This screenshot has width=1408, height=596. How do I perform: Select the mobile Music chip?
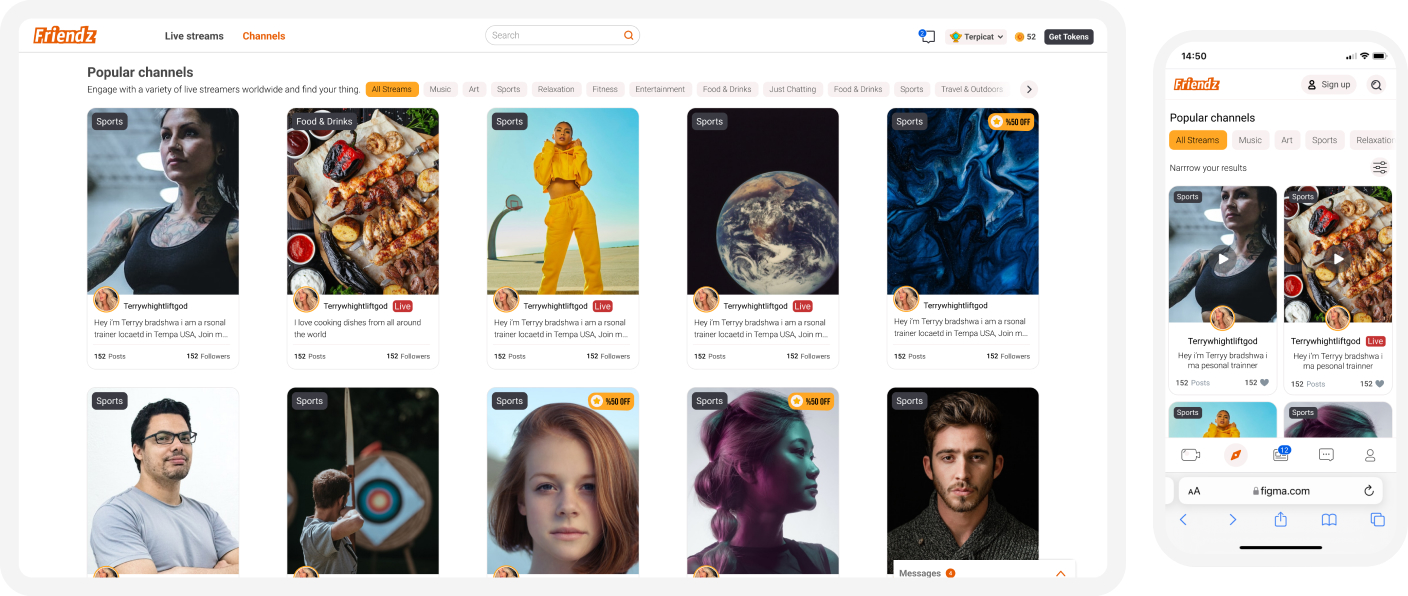[1250, 140]
